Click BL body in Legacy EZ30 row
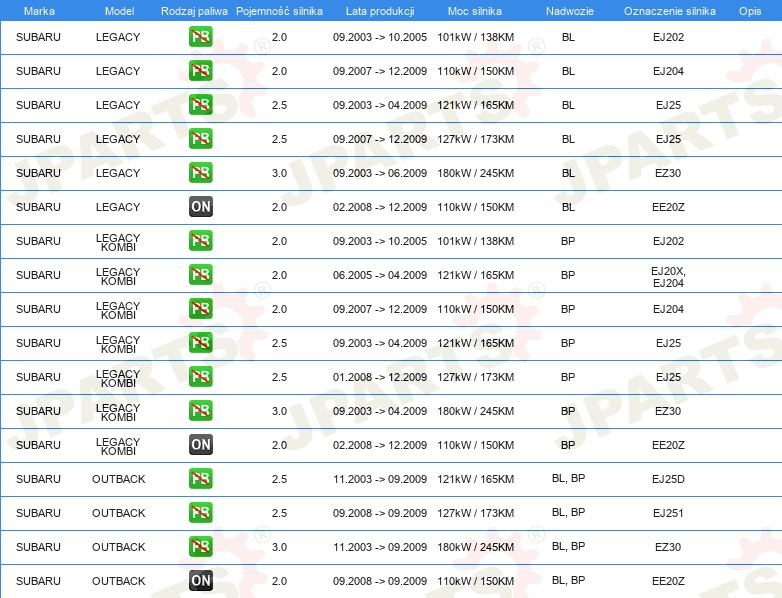The height and width of the screenshot is (598, 782). click(x=568, y=173)
